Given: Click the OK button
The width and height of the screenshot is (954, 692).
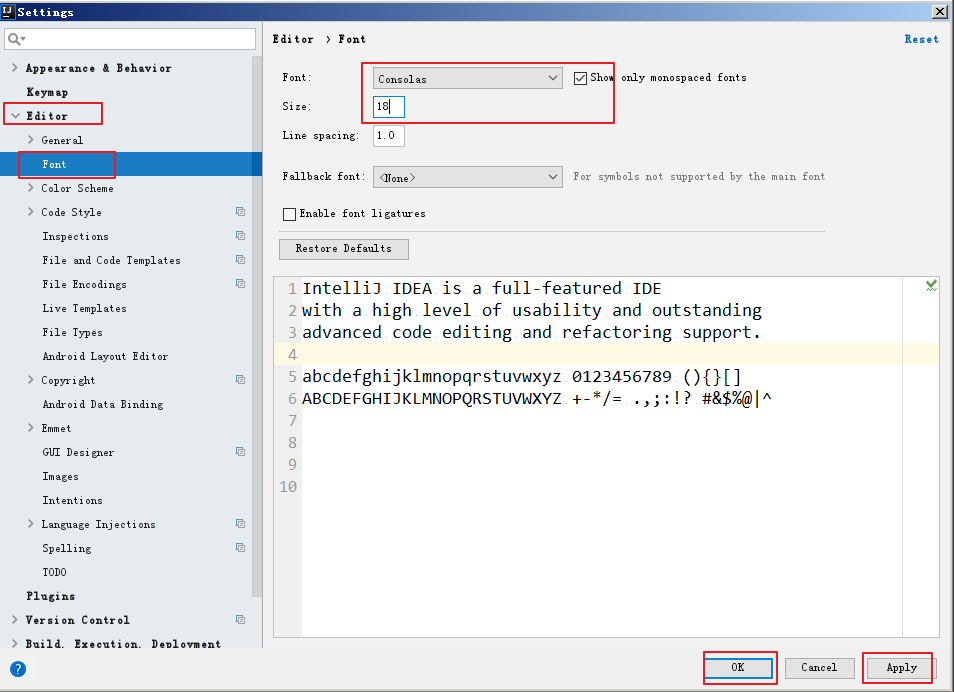Looking at the screenshot, I should 738,668.
